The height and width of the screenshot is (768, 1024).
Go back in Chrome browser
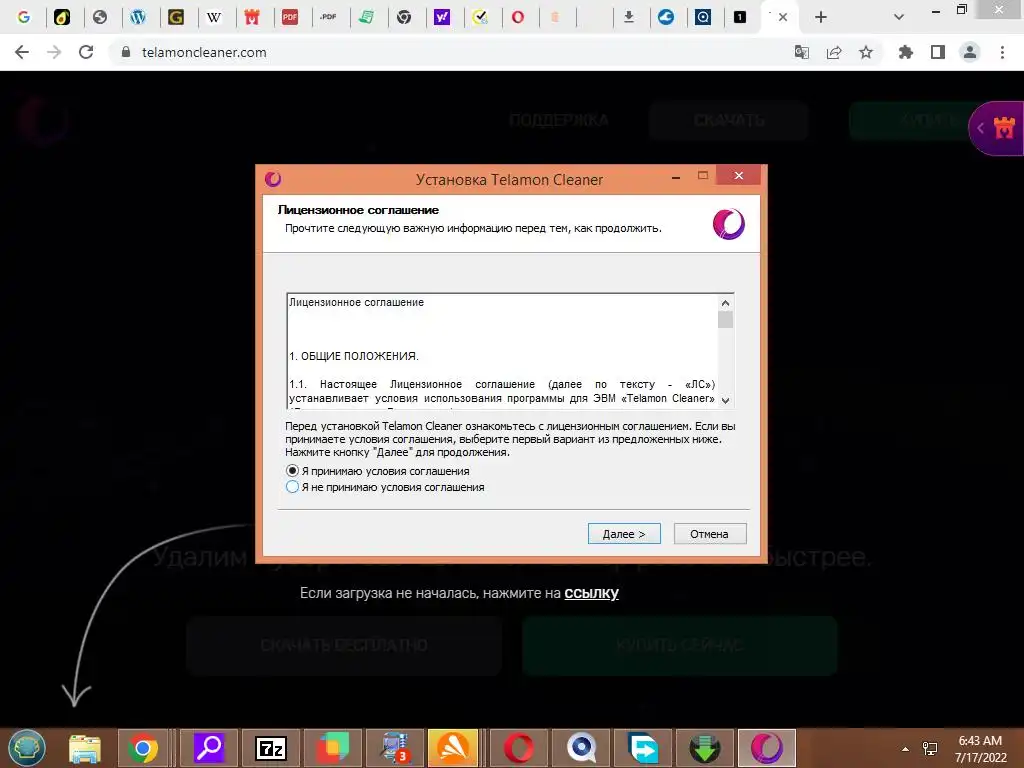tap(22, 52)
